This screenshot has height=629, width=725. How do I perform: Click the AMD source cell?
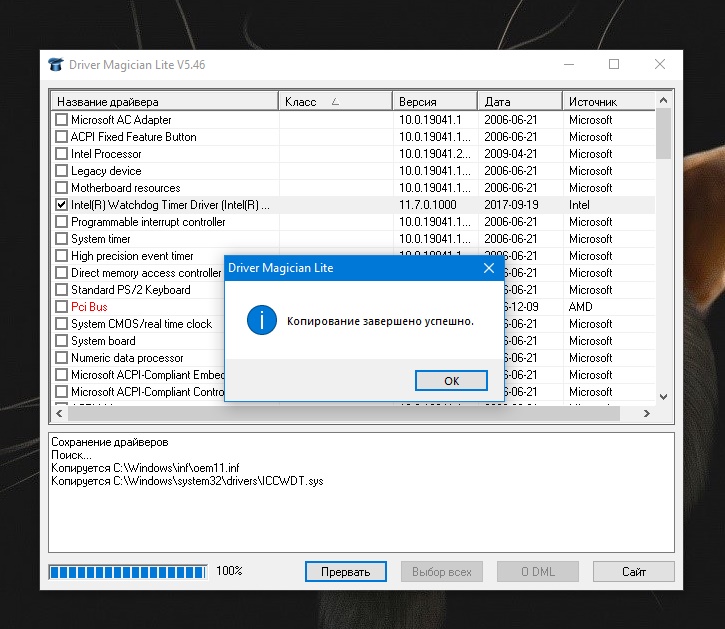pos(581,307)
